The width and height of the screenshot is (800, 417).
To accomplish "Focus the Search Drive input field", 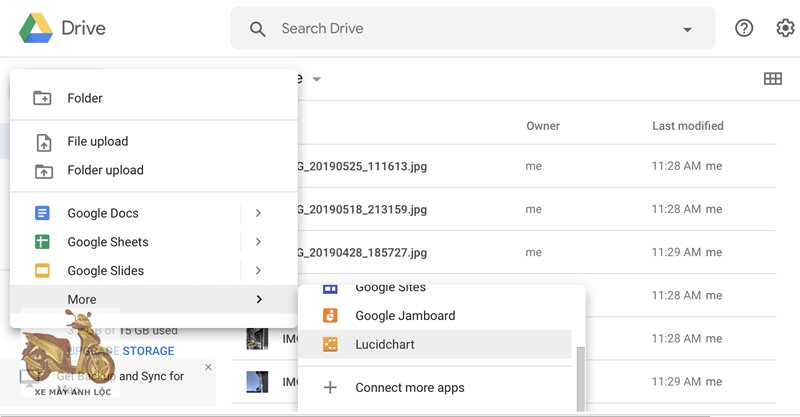I will (472, 28).
